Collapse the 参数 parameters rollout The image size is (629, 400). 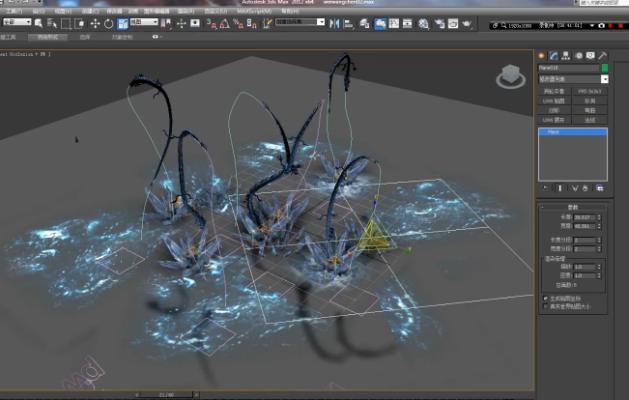click(x=573, y=207)
